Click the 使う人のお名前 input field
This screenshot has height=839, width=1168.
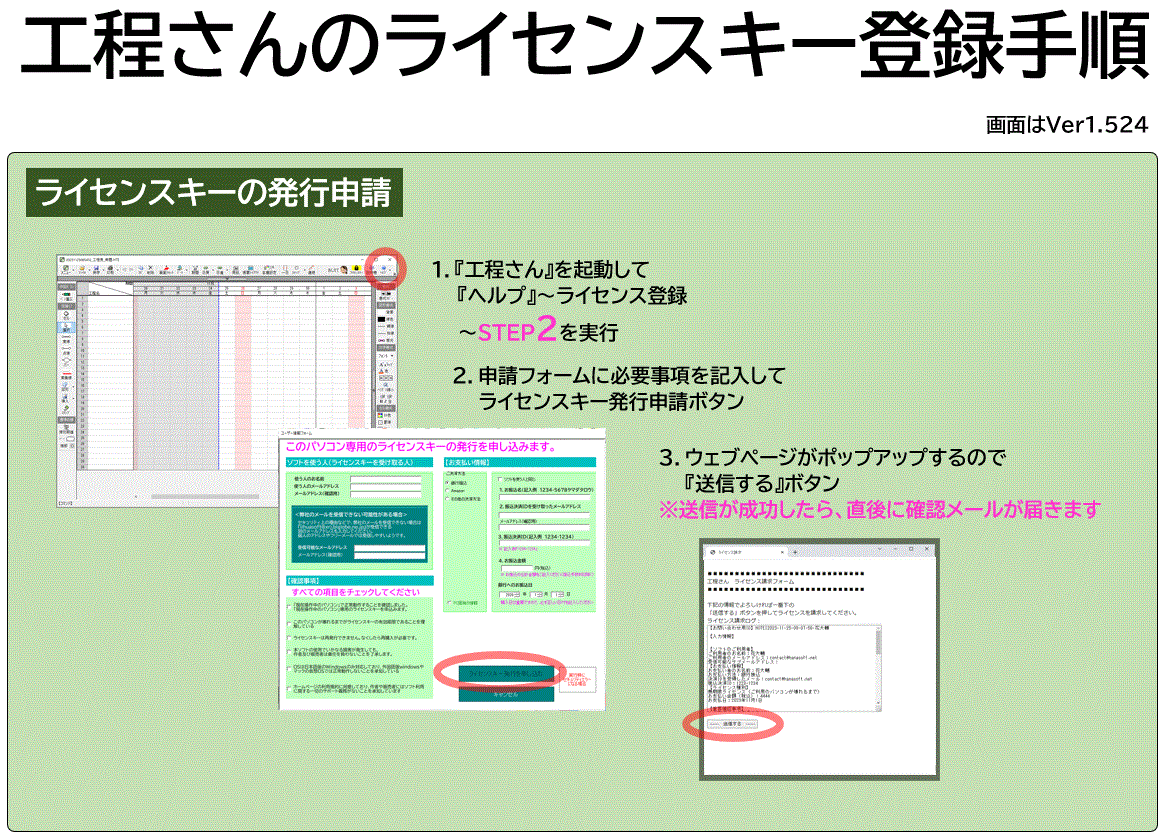click(386, 480)
